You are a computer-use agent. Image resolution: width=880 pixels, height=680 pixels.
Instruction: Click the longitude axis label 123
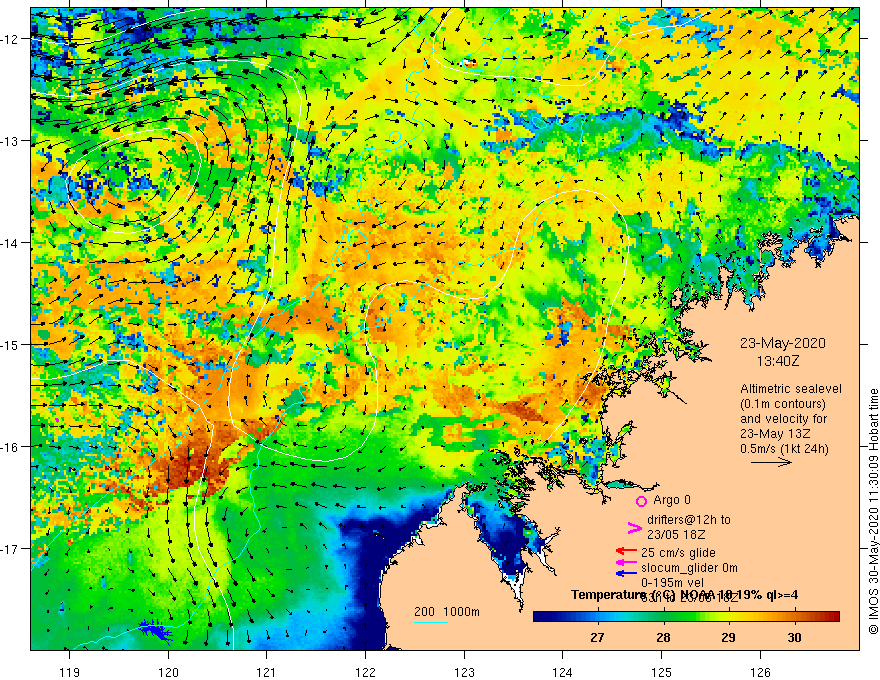point(464,672)
